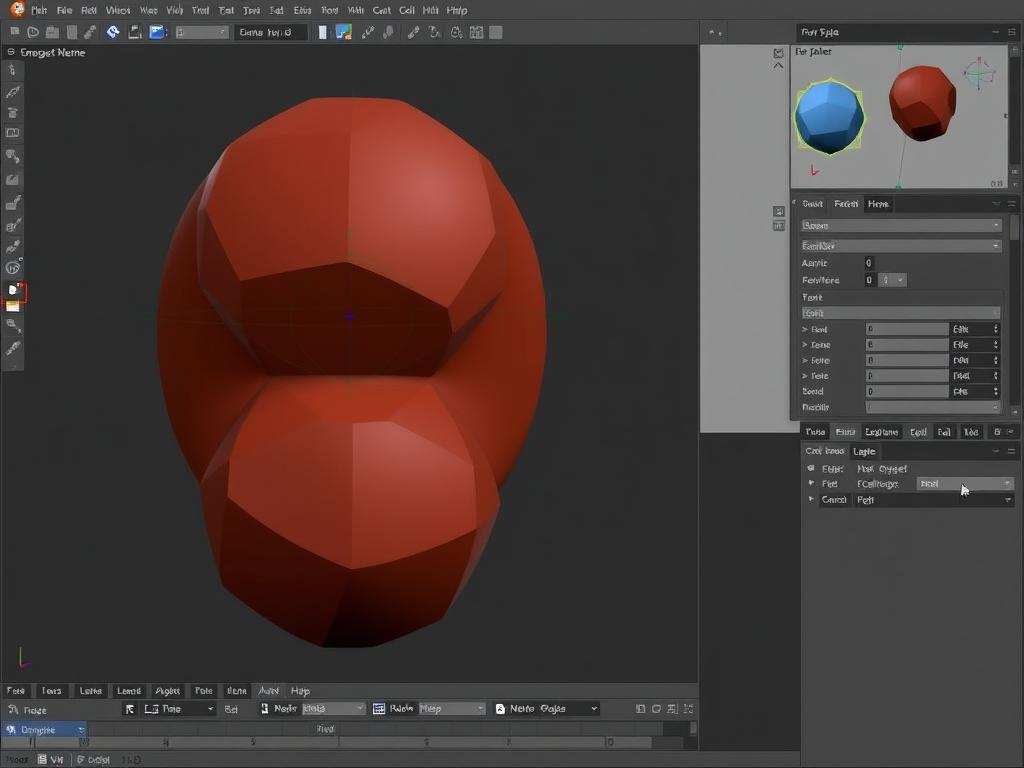Screen dimensions: 1024x768
Task: Select the cursor tool atop the left toolbar
Action: click(13, 70)
